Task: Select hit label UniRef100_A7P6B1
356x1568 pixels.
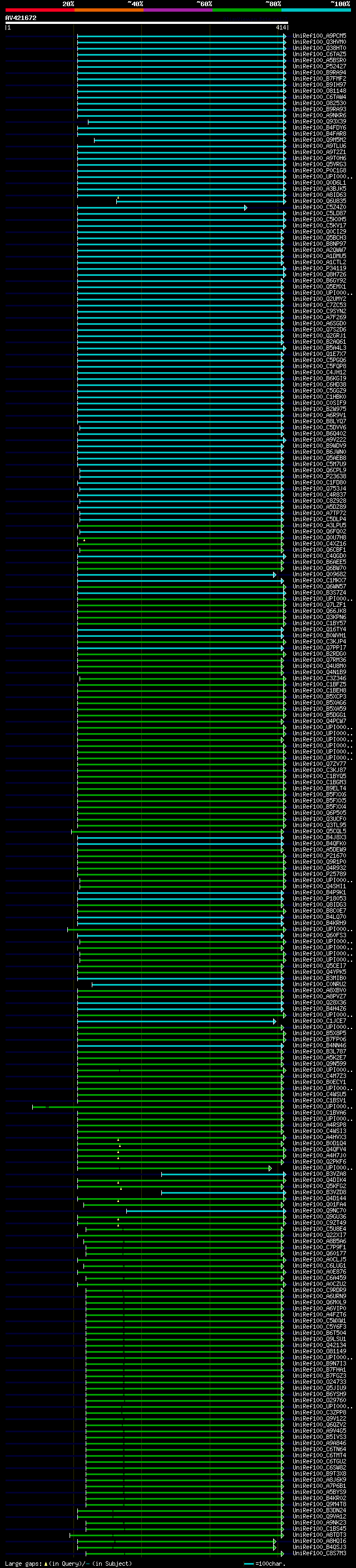Action: 319,1486
